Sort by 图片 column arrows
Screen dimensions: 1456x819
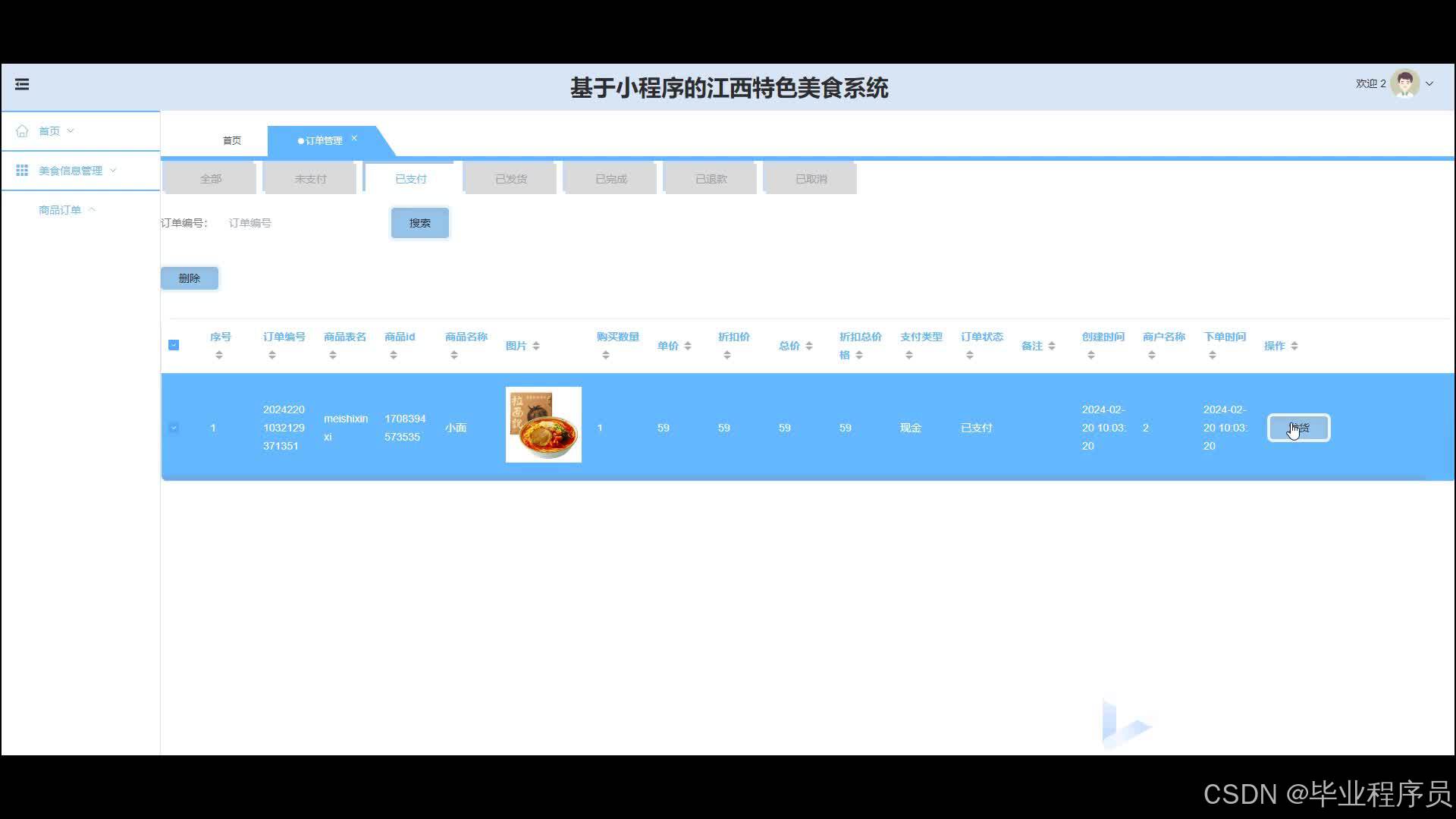point(536,346)
